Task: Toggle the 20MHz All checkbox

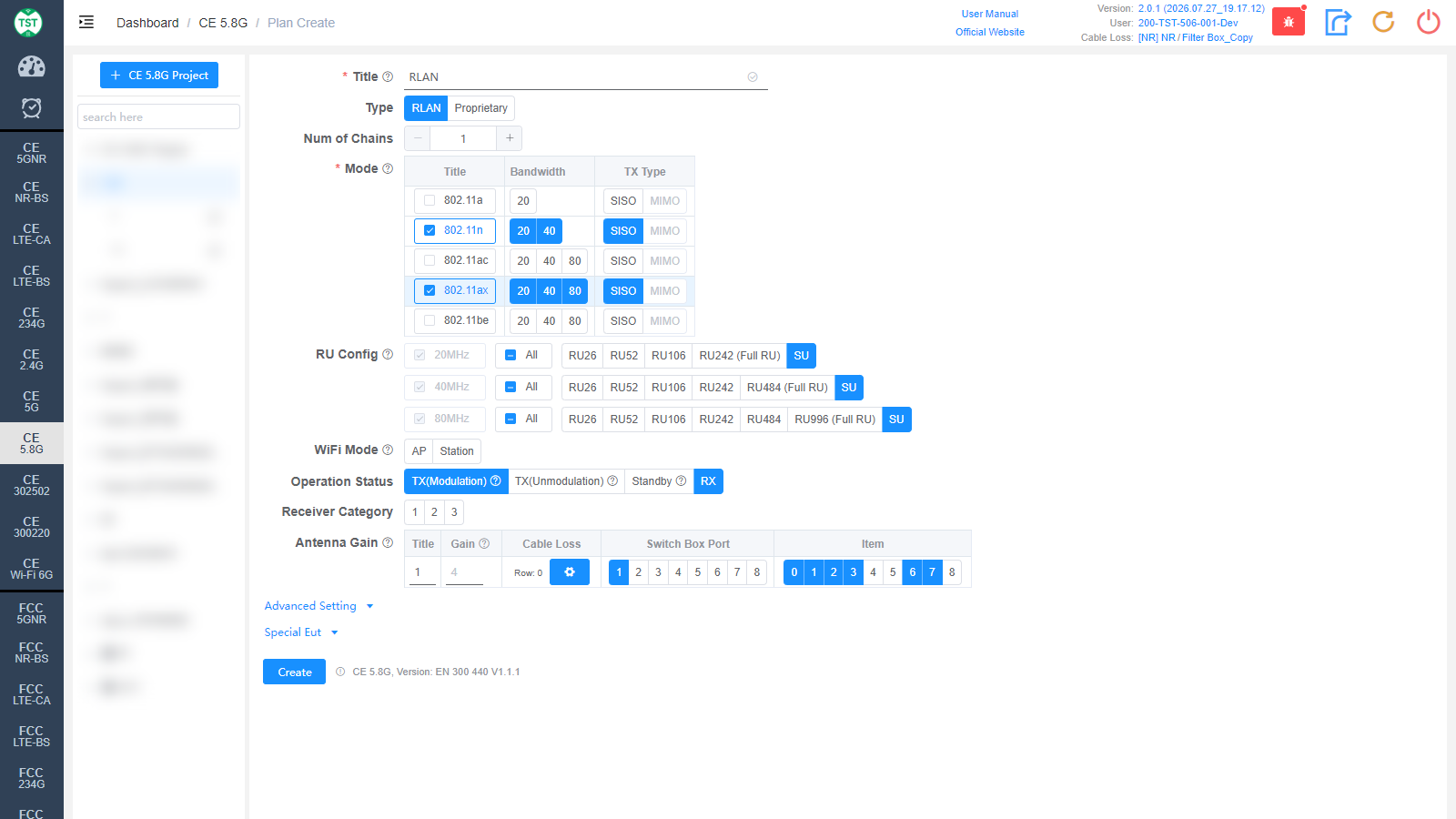Action: pos(511,355)
